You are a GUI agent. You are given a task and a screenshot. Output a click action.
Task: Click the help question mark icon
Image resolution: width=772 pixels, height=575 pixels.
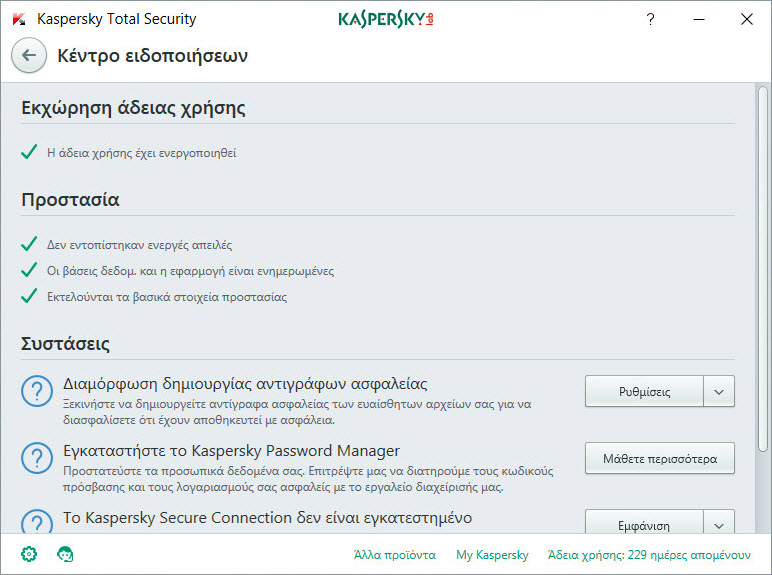click(x=651, y=19)
